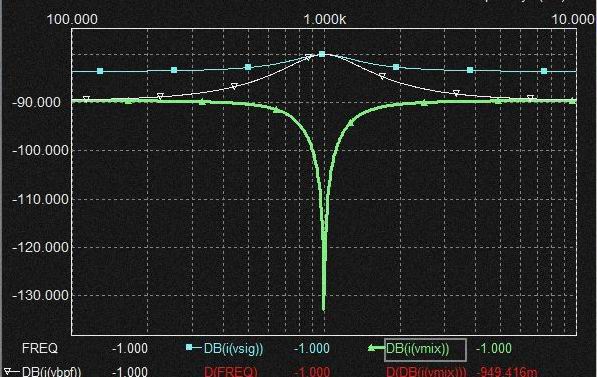
Task: Select the DB(i(vbpf)) trace label
Action: tap(52, 372)
